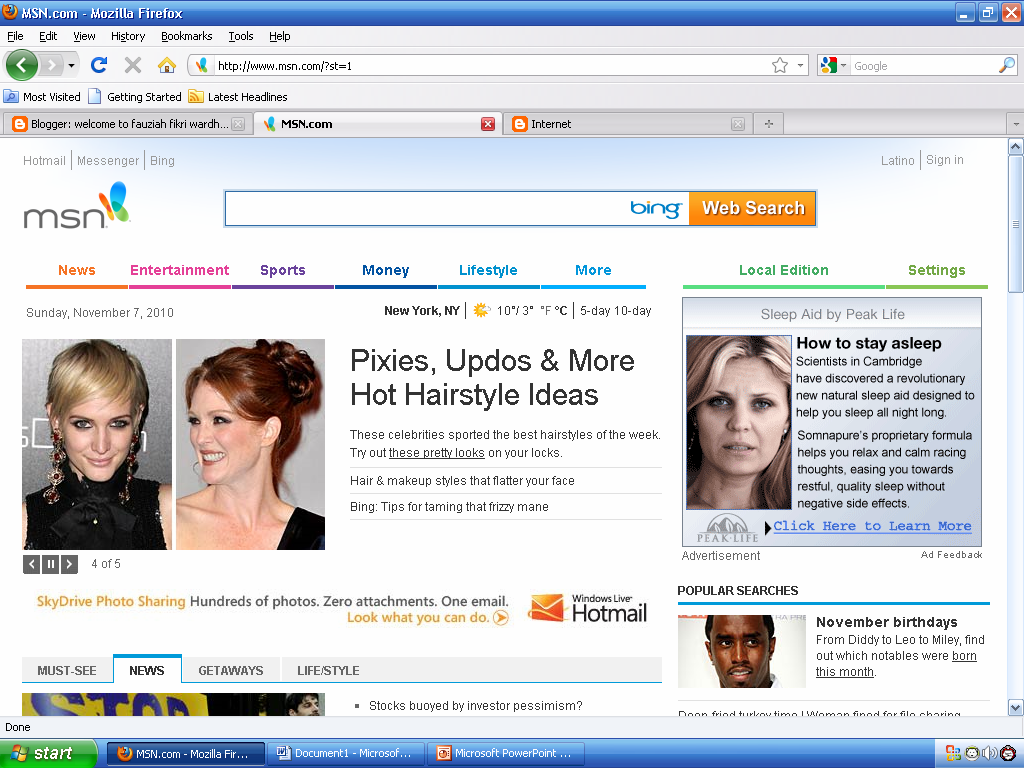Open the File menu
Screen dimensions: 1024x768
pos(15,36)
